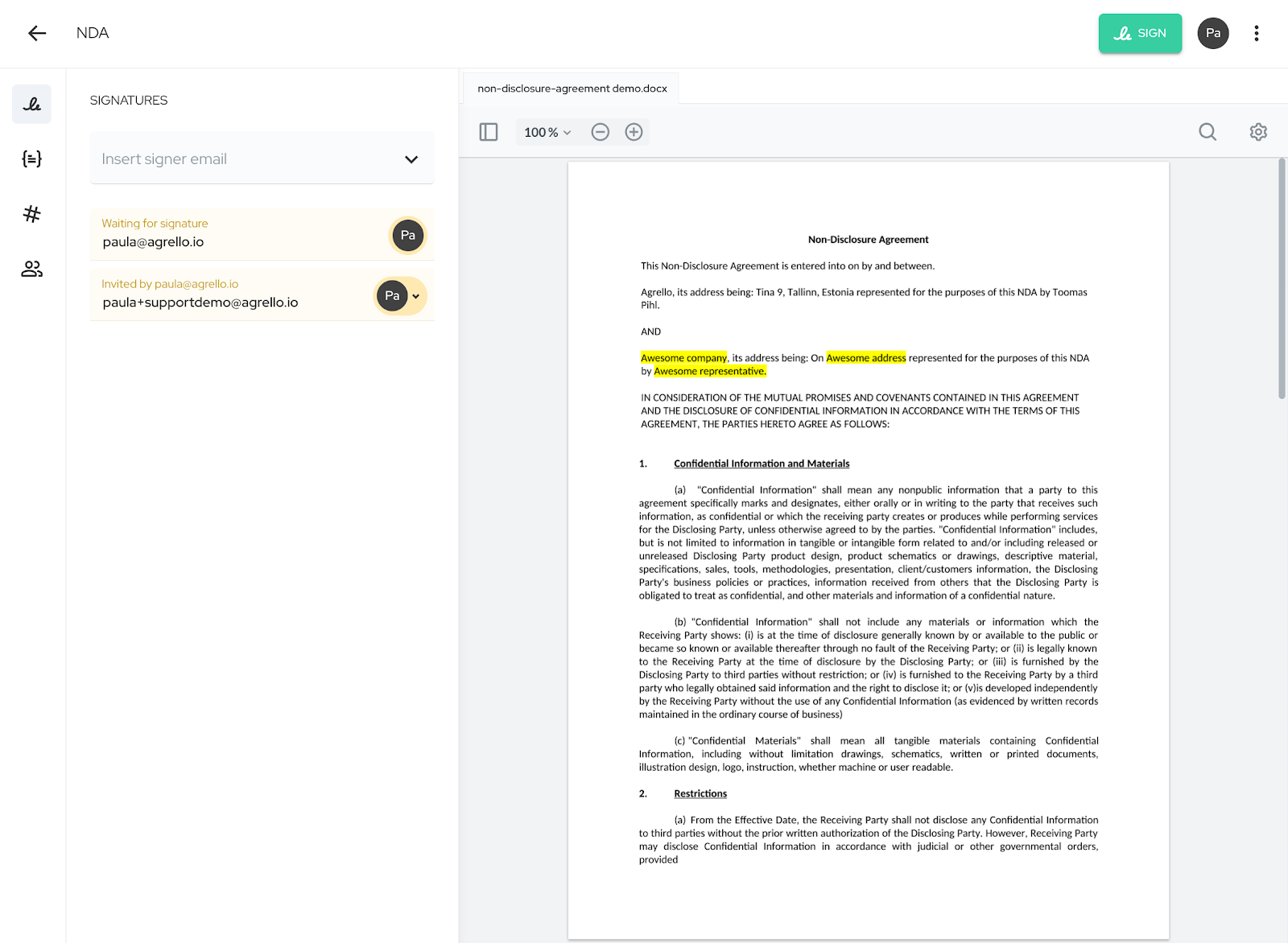Open the curly-brace variables panel icon
1288x943 pixels.
(x=31, y=159)
